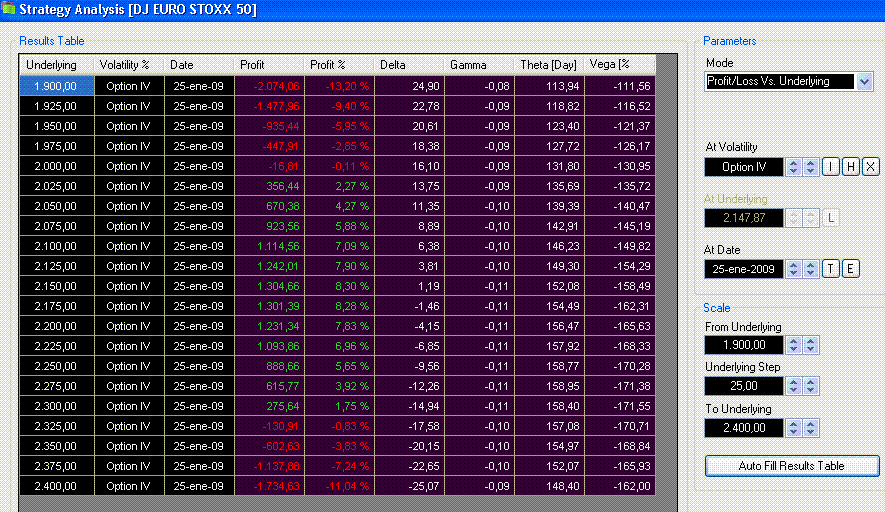Click profit percent -13,20 %
This screenshot has height=512, width=885.
(x=339, y=86)
